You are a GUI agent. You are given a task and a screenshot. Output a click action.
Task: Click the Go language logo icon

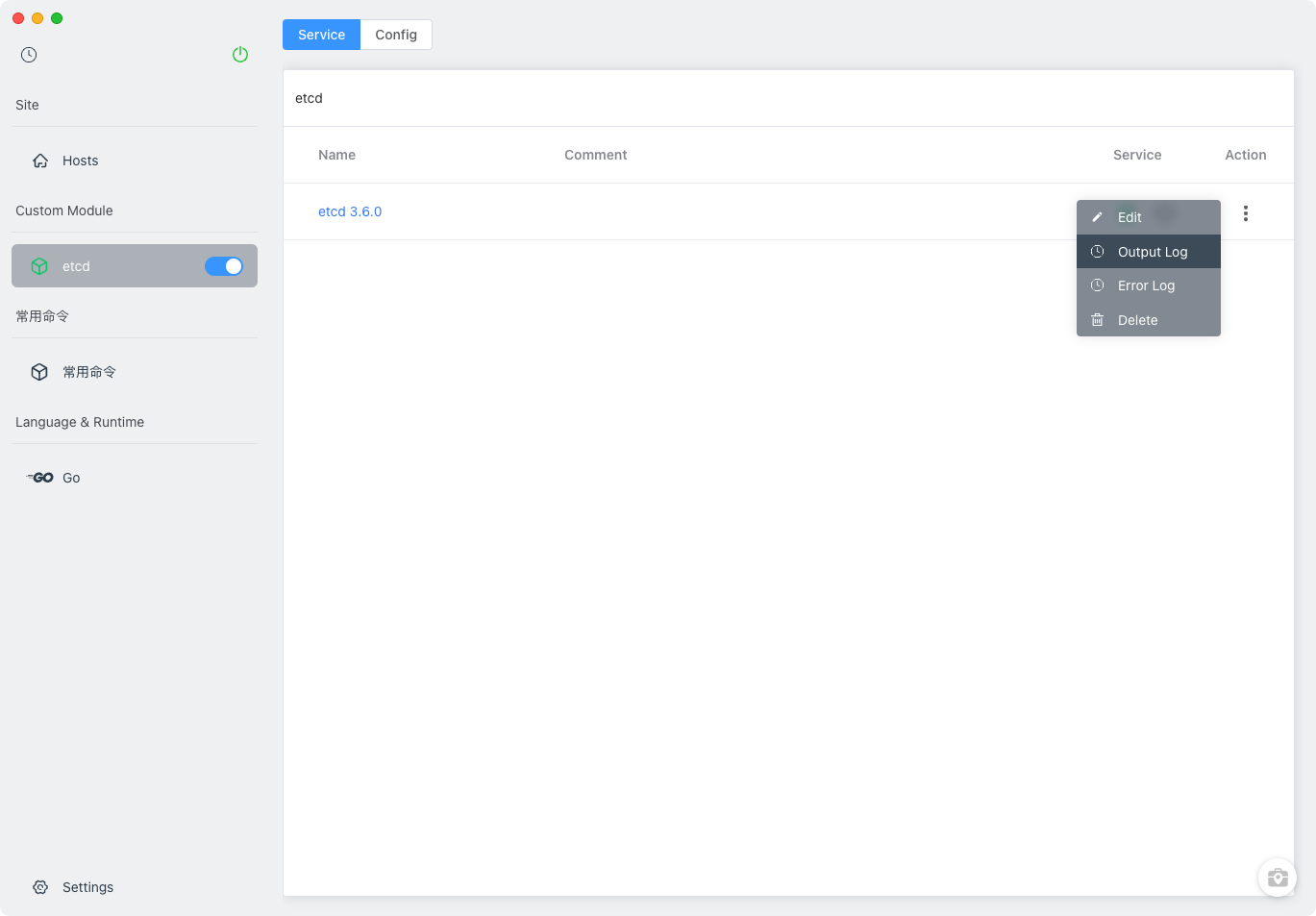[x=40, y=478]
